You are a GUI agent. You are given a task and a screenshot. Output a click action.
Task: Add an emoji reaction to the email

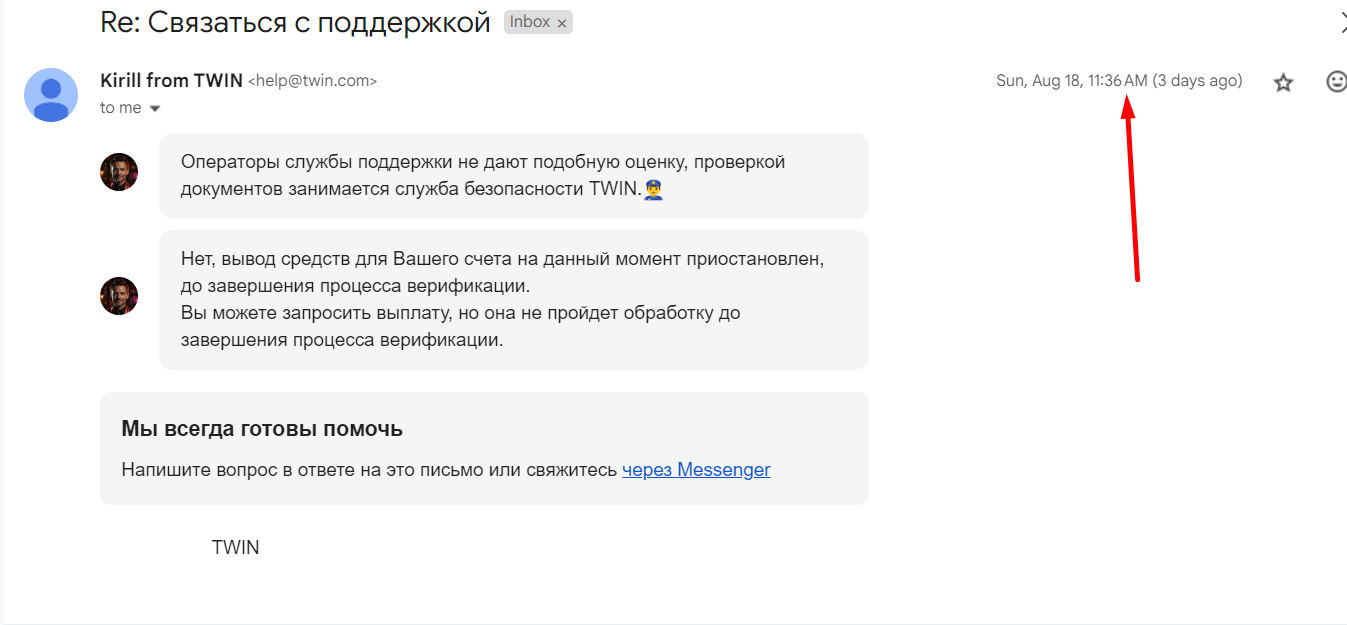pos(1336,82)
